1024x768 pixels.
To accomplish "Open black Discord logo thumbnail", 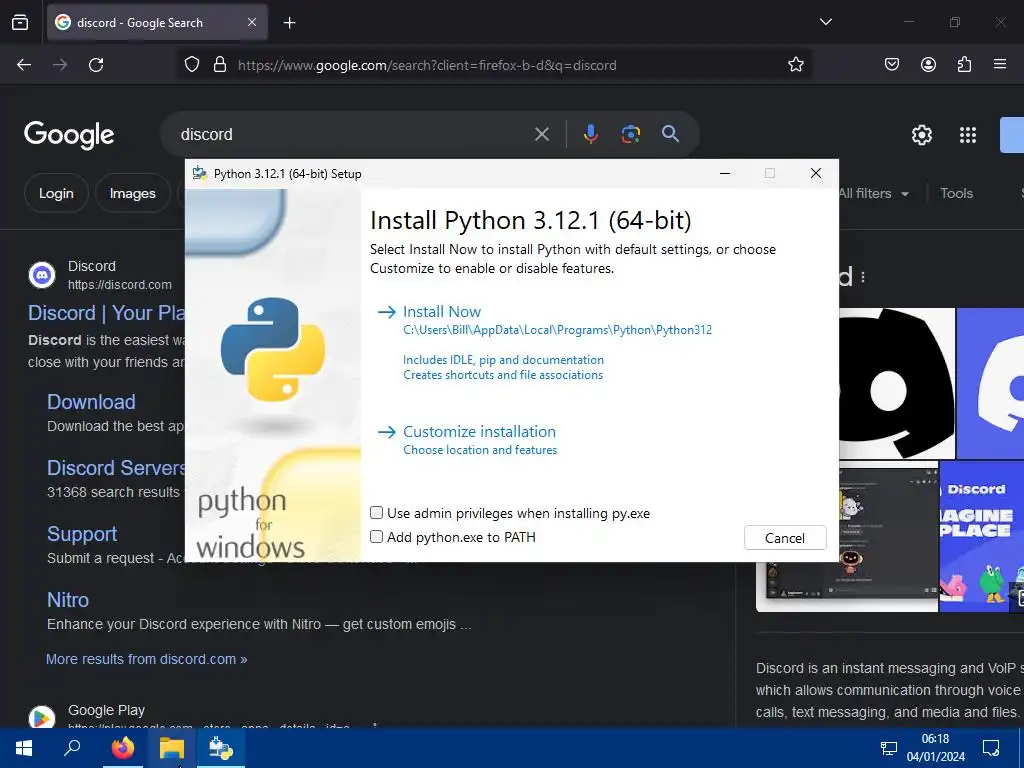I will [897, 383].
